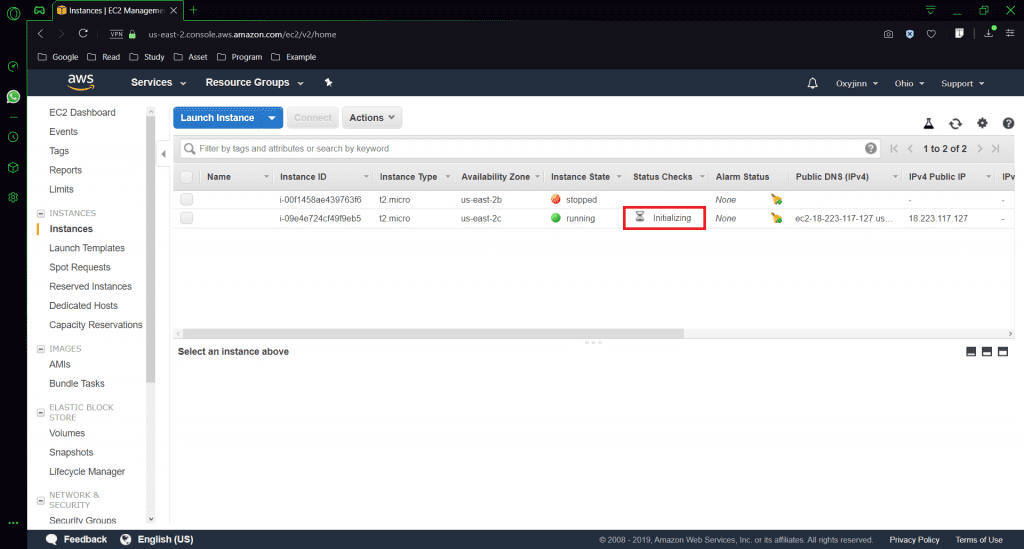The image size is (1024, 549).
Task: Select checkbox for the running instance
Action: coord(186,218)
